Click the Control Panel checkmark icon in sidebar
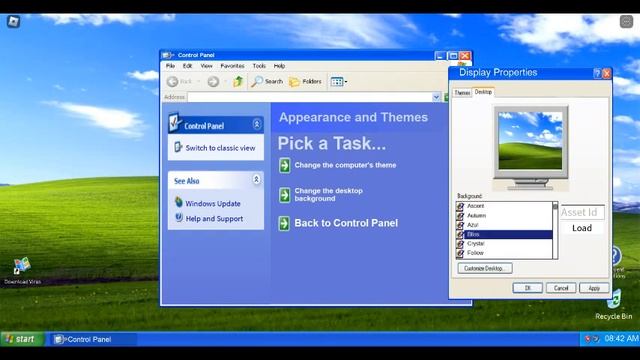Screen dimensions: 640x360 click(x=174, y=122)
